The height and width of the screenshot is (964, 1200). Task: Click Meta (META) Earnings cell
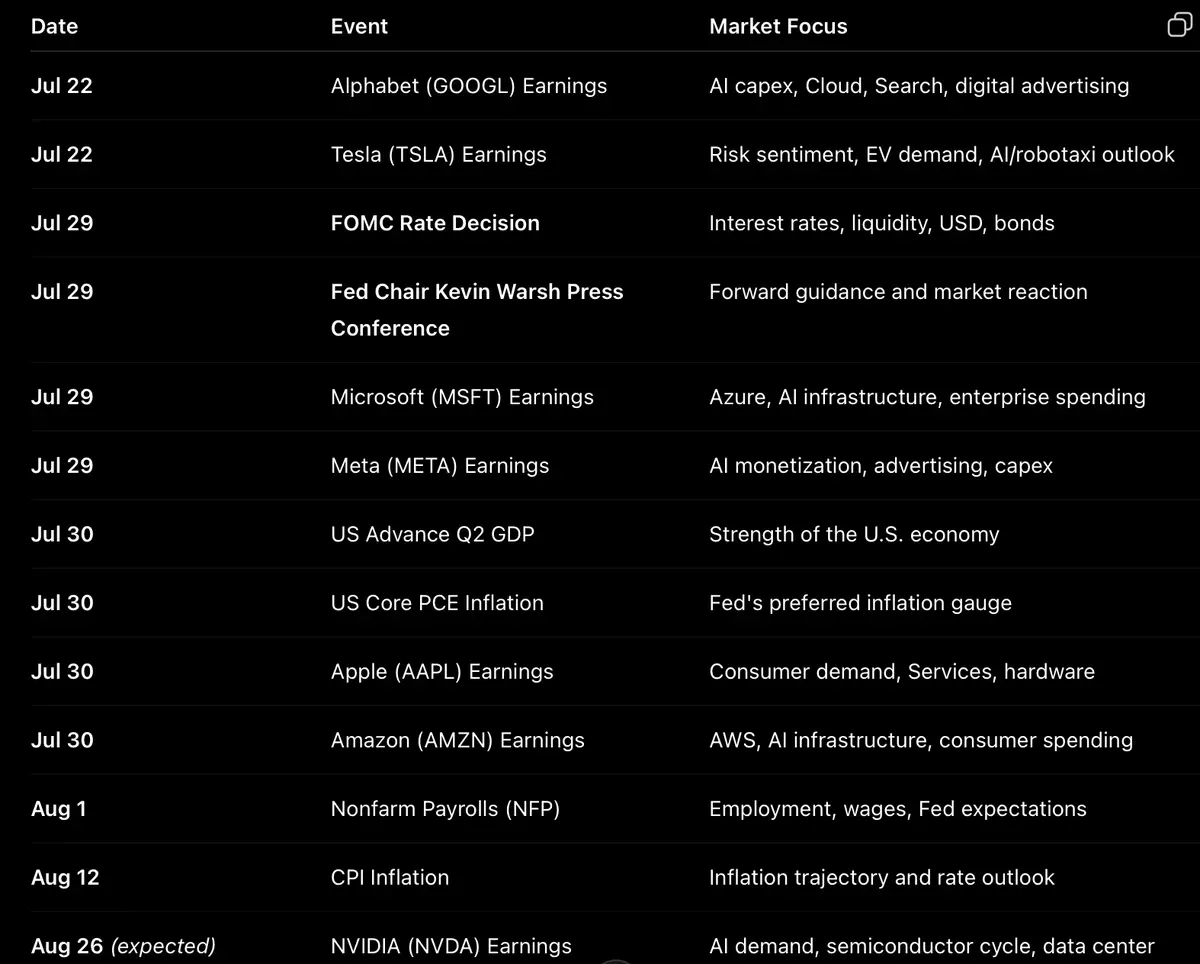coord(440,466)
